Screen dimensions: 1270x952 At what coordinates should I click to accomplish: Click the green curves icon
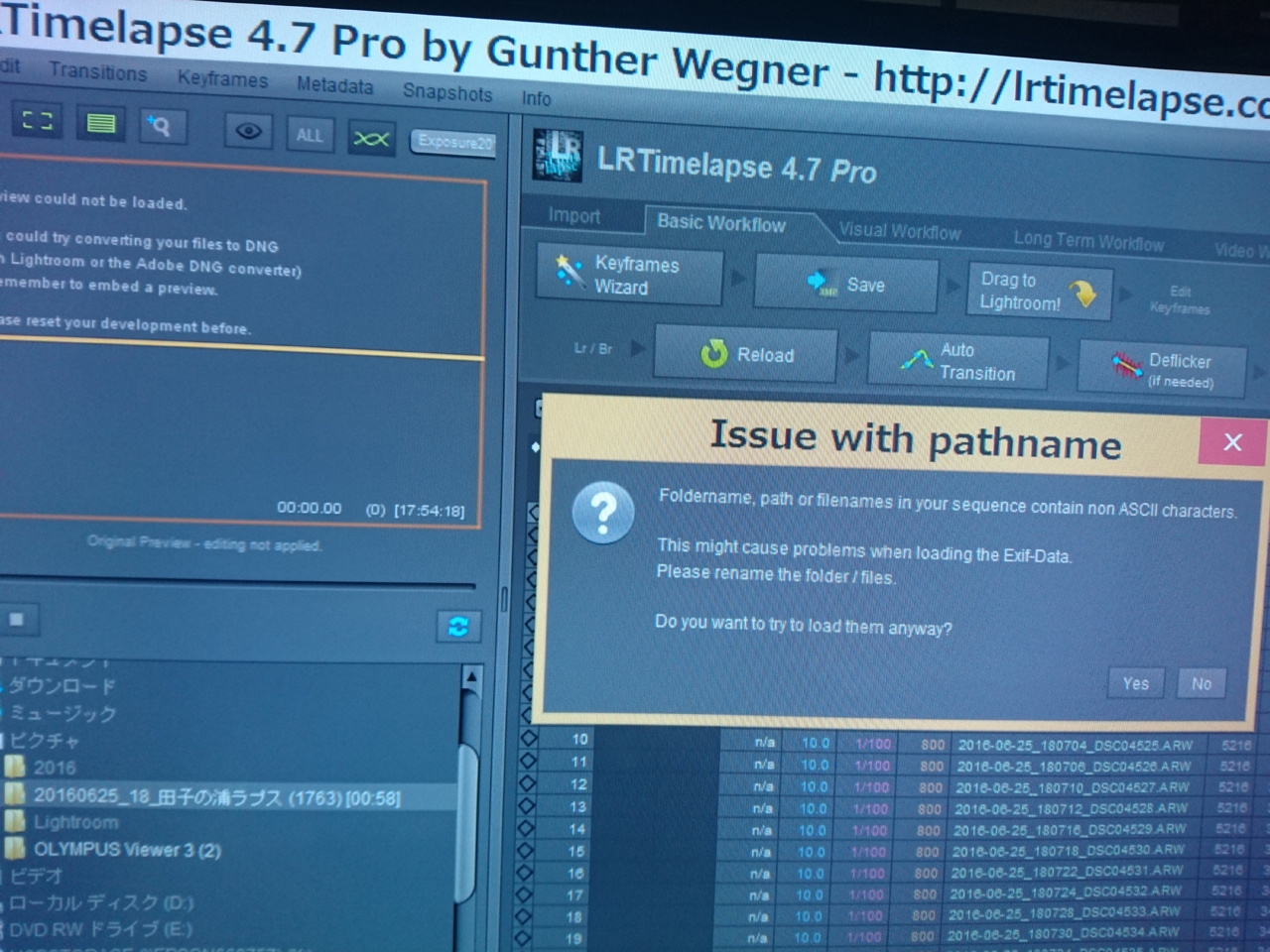tap(371, 139)
